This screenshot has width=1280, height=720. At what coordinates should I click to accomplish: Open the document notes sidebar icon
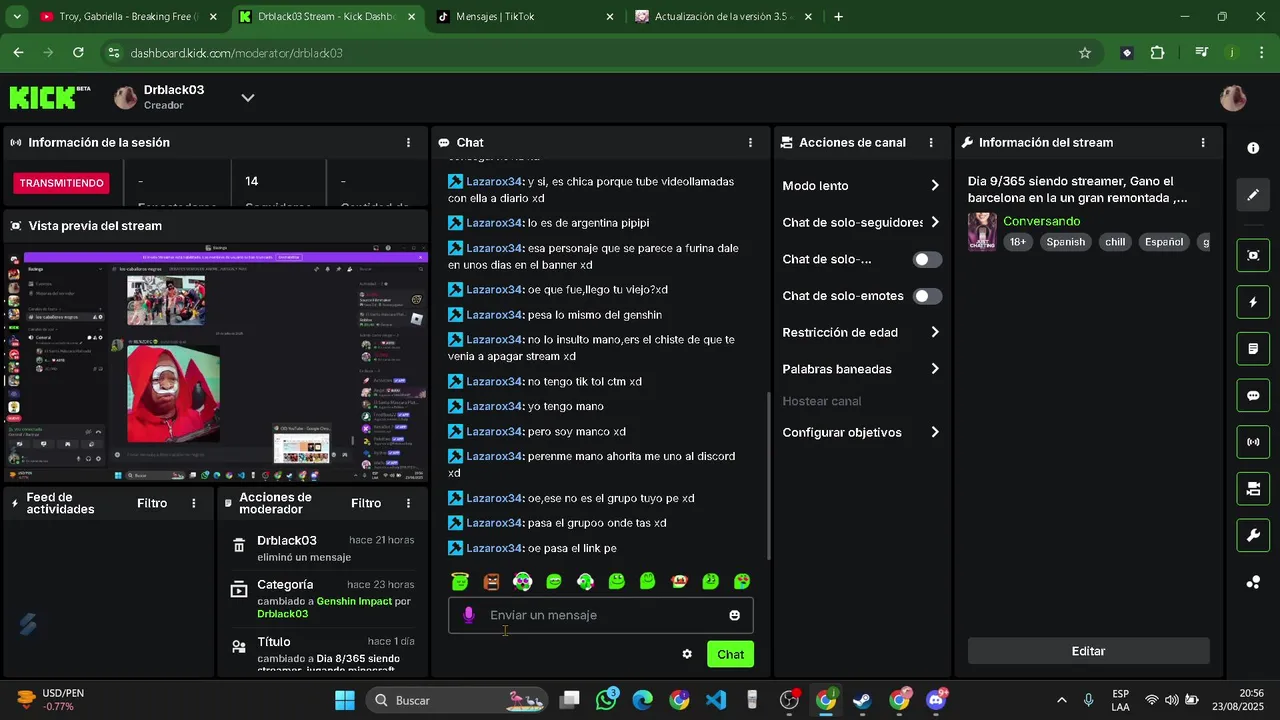coord(1253,349)
